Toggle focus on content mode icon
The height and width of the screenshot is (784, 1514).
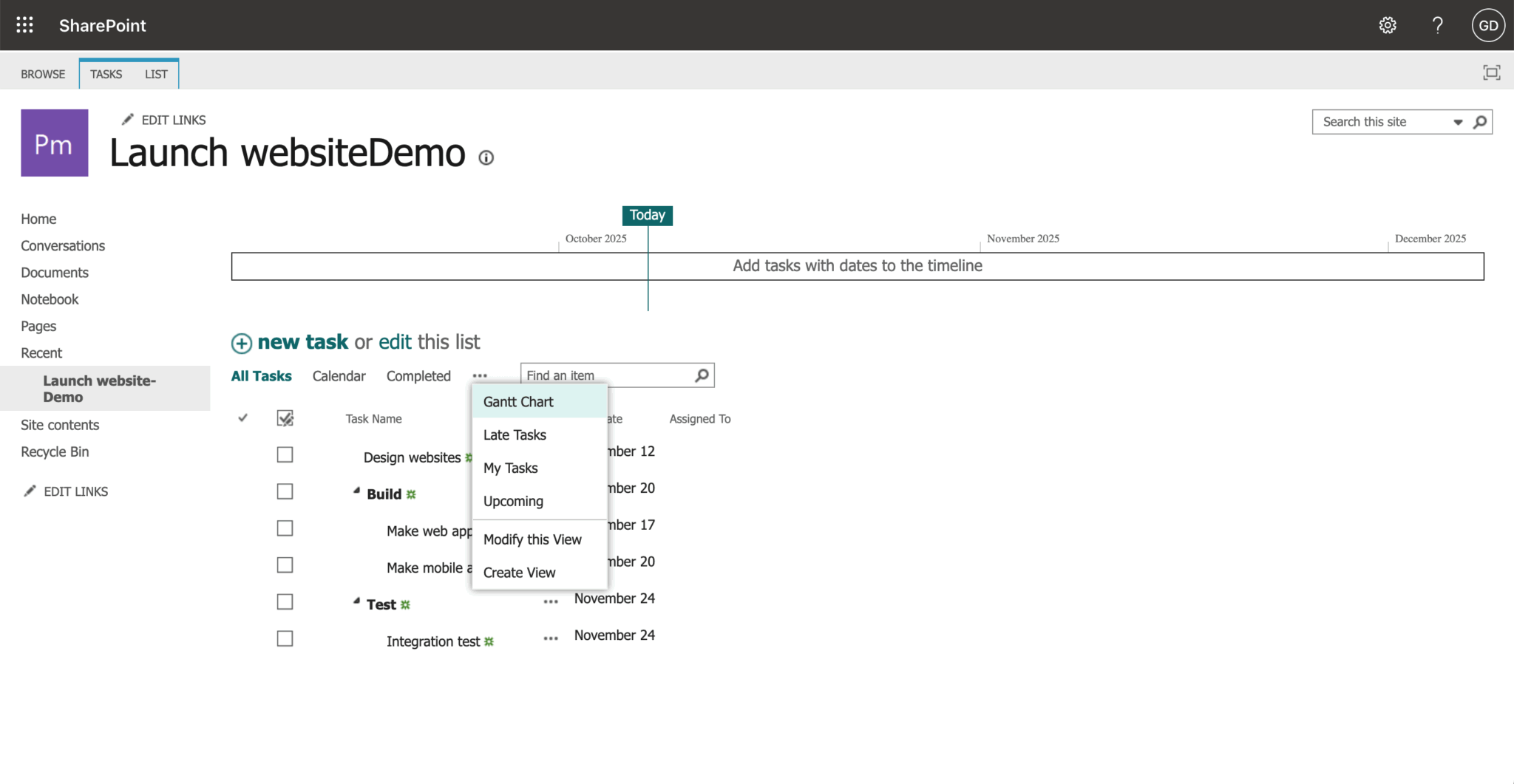[1491, 72]
